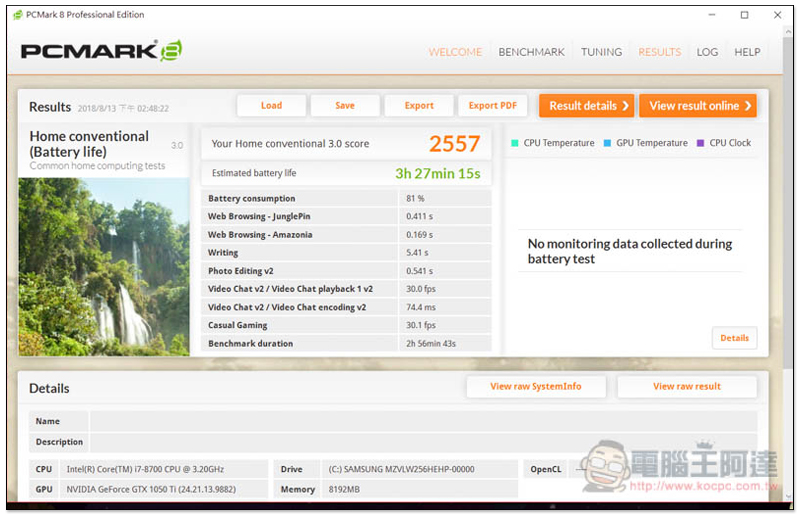Click the Name input field
800x516 pixels.
(x=423, y=422)
